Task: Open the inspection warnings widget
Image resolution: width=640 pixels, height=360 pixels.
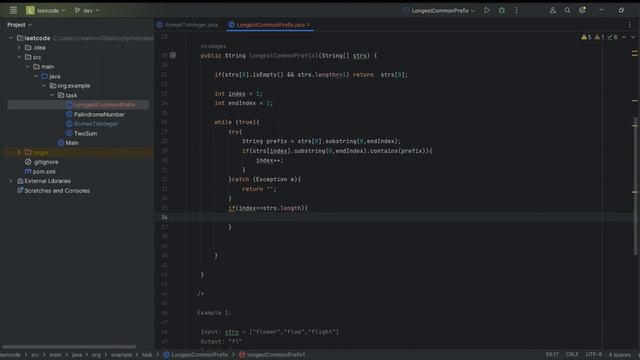Action: (599, 37)
